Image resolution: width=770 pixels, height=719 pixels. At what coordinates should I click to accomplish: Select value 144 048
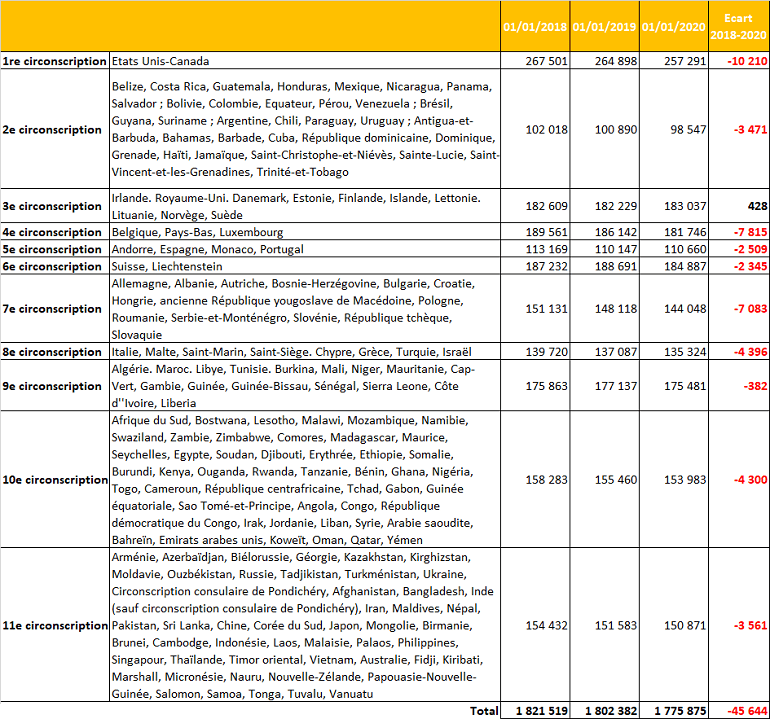pyautogui.click(x=685, y=309)
